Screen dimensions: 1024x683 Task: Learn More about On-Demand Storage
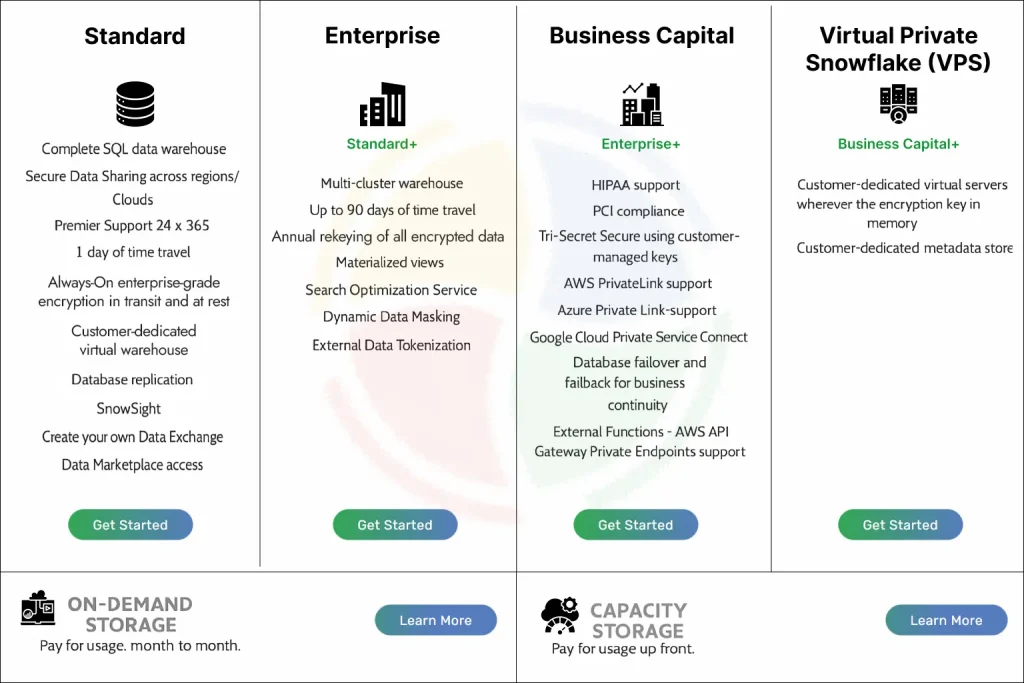click(436, 620)
